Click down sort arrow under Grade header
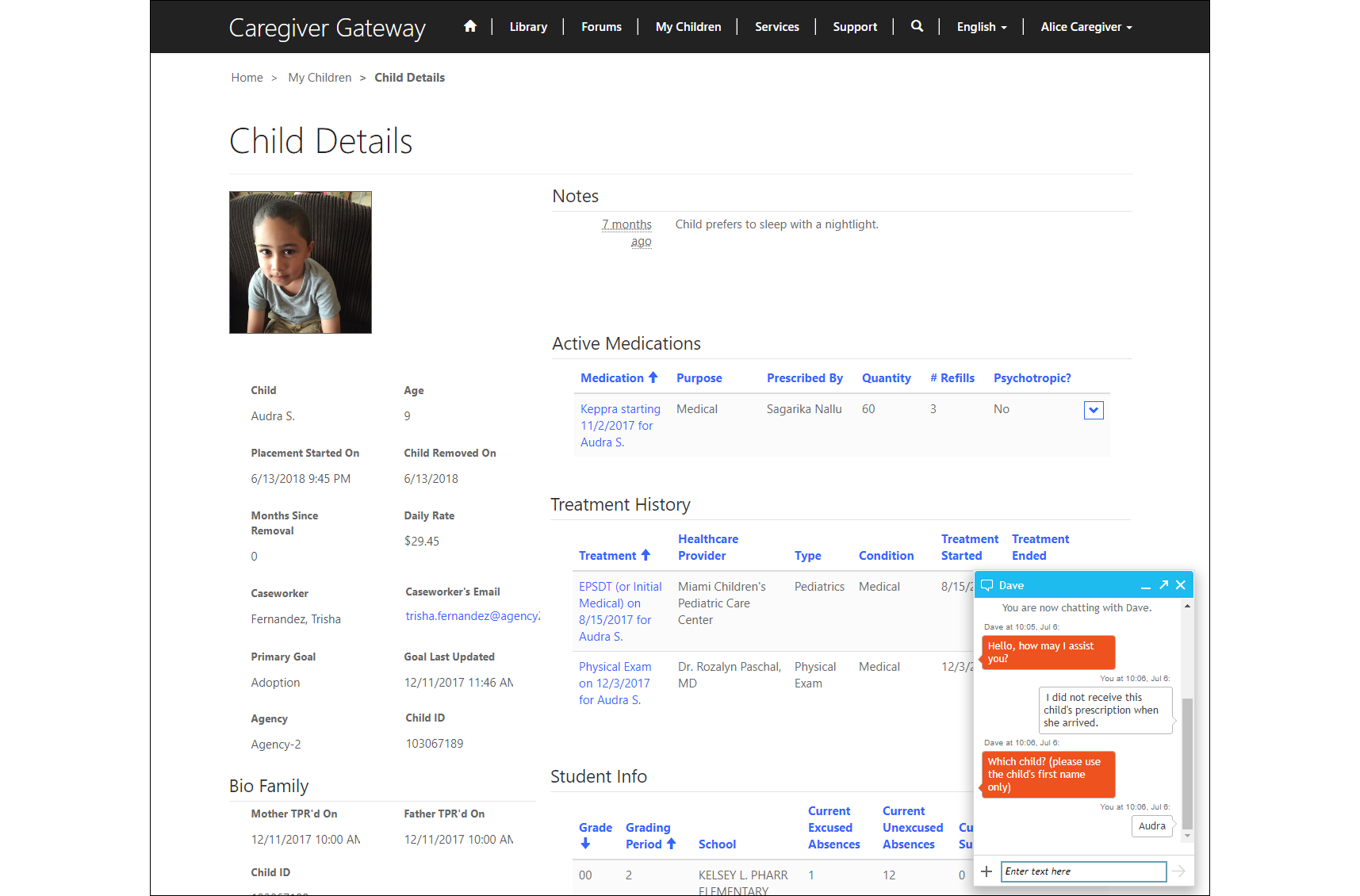 point(585,844)
